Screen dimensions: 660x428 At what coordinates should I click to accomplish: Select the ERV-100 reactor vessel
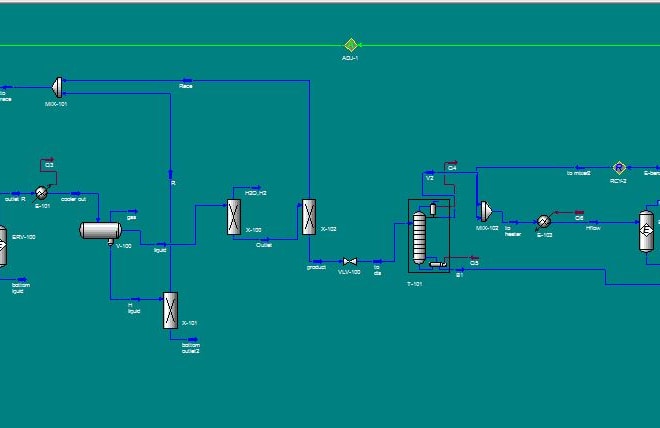2,246
